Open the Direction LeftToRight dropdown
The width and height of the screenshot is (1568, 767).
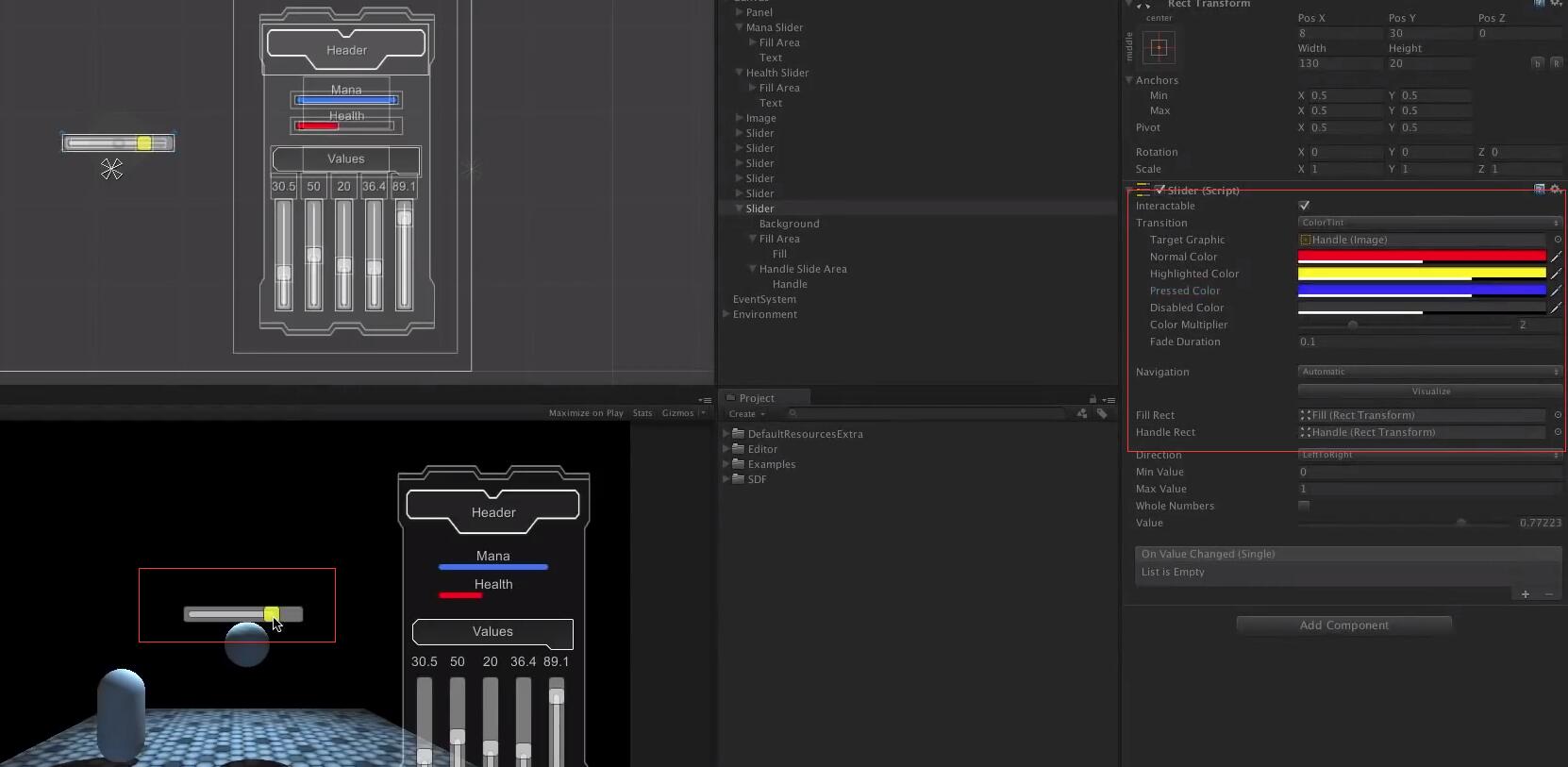coord(1429,455)
